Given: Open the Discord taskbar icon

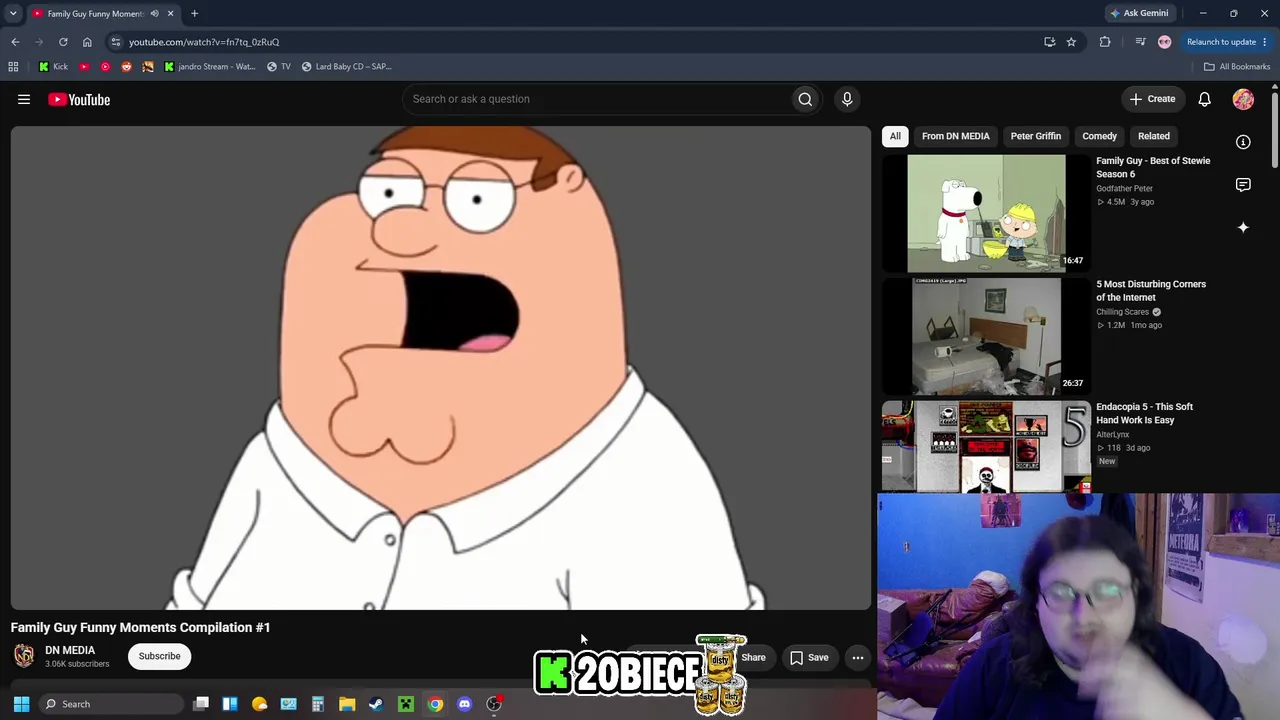Looking at the screenshot, I should pyautogui.click(x=464, y=704).
